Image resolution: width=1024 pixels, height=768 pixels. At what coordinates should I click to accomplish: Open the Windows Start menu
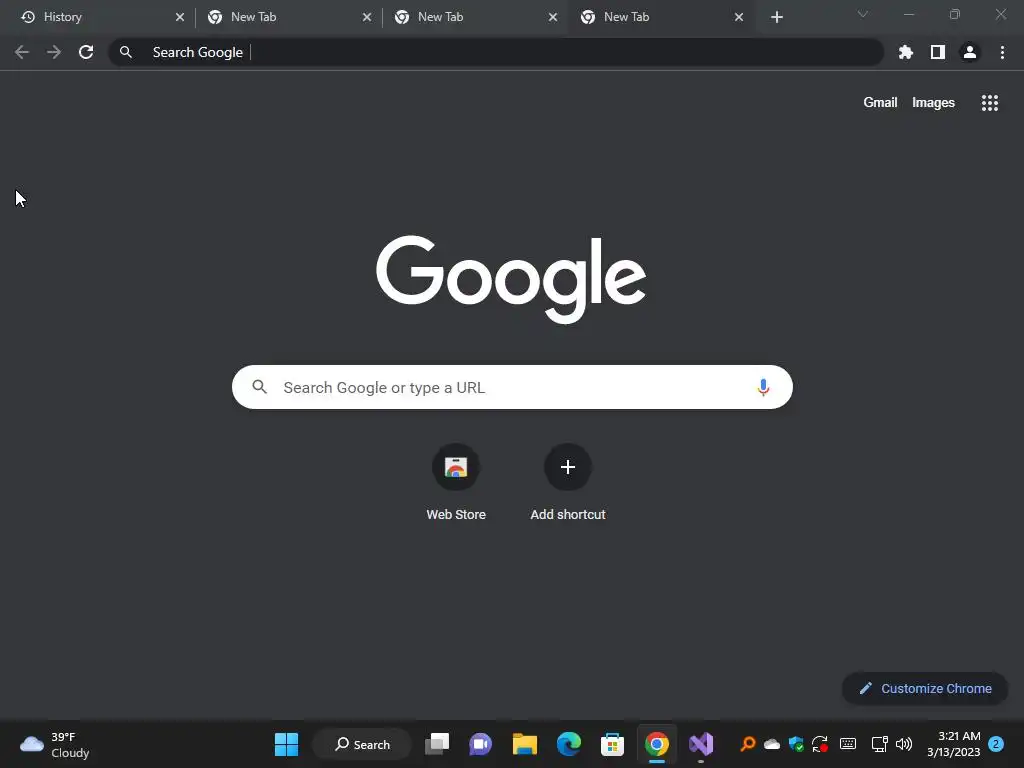(x=286, y=744)
